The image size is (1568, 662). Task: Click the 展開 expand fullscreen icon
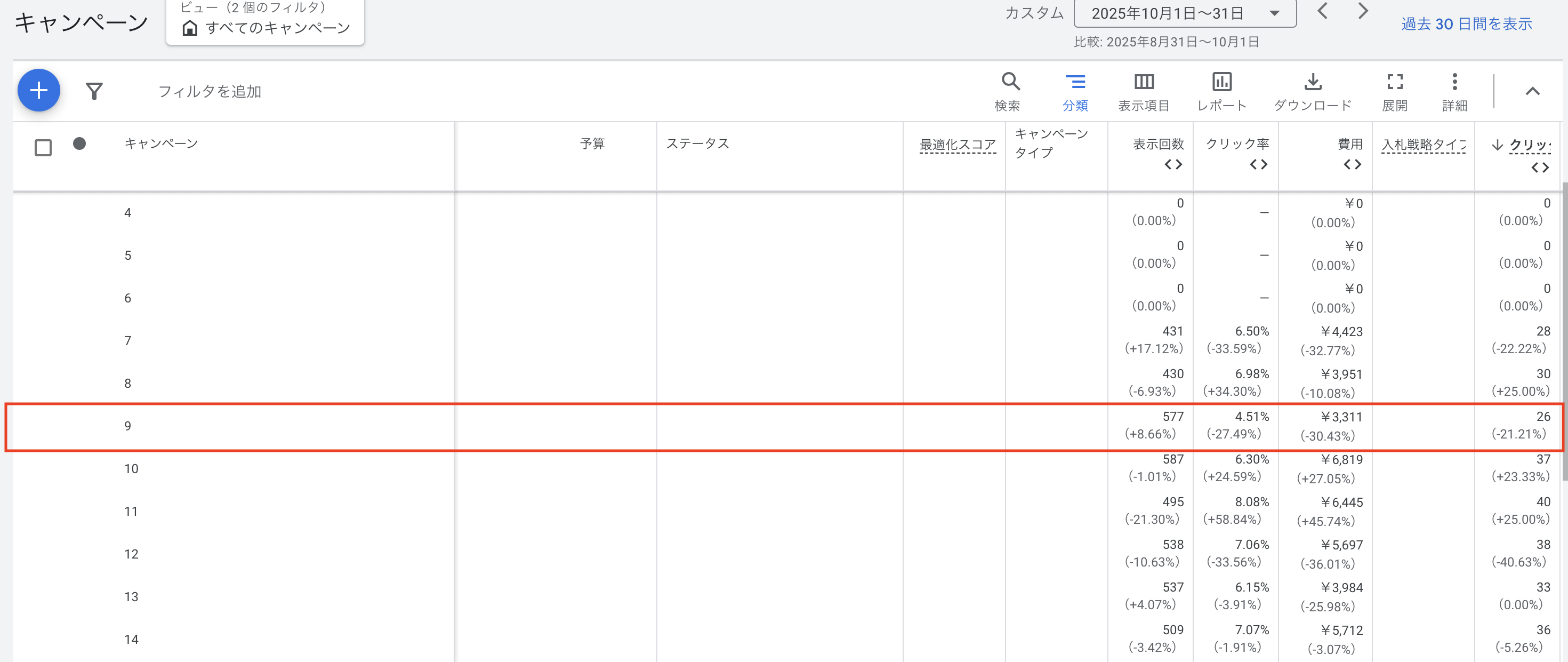tap(1394, 91)
